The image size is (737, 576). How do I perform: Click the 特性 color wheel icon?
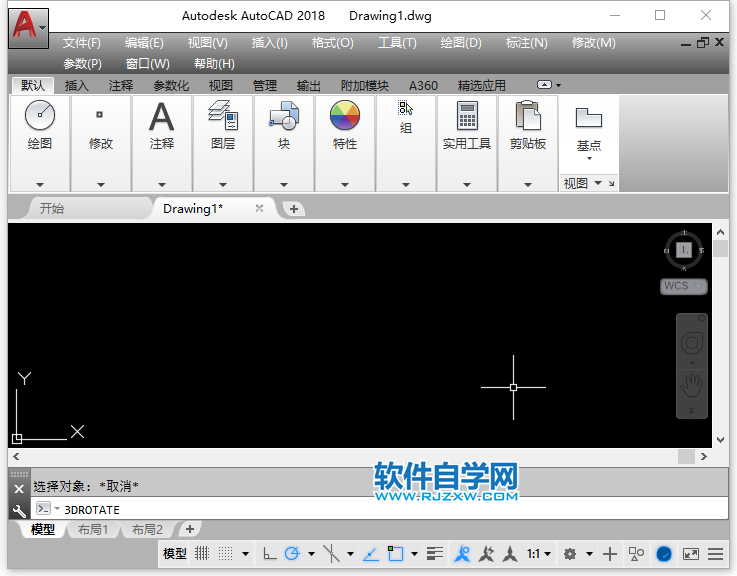point(345,115)
